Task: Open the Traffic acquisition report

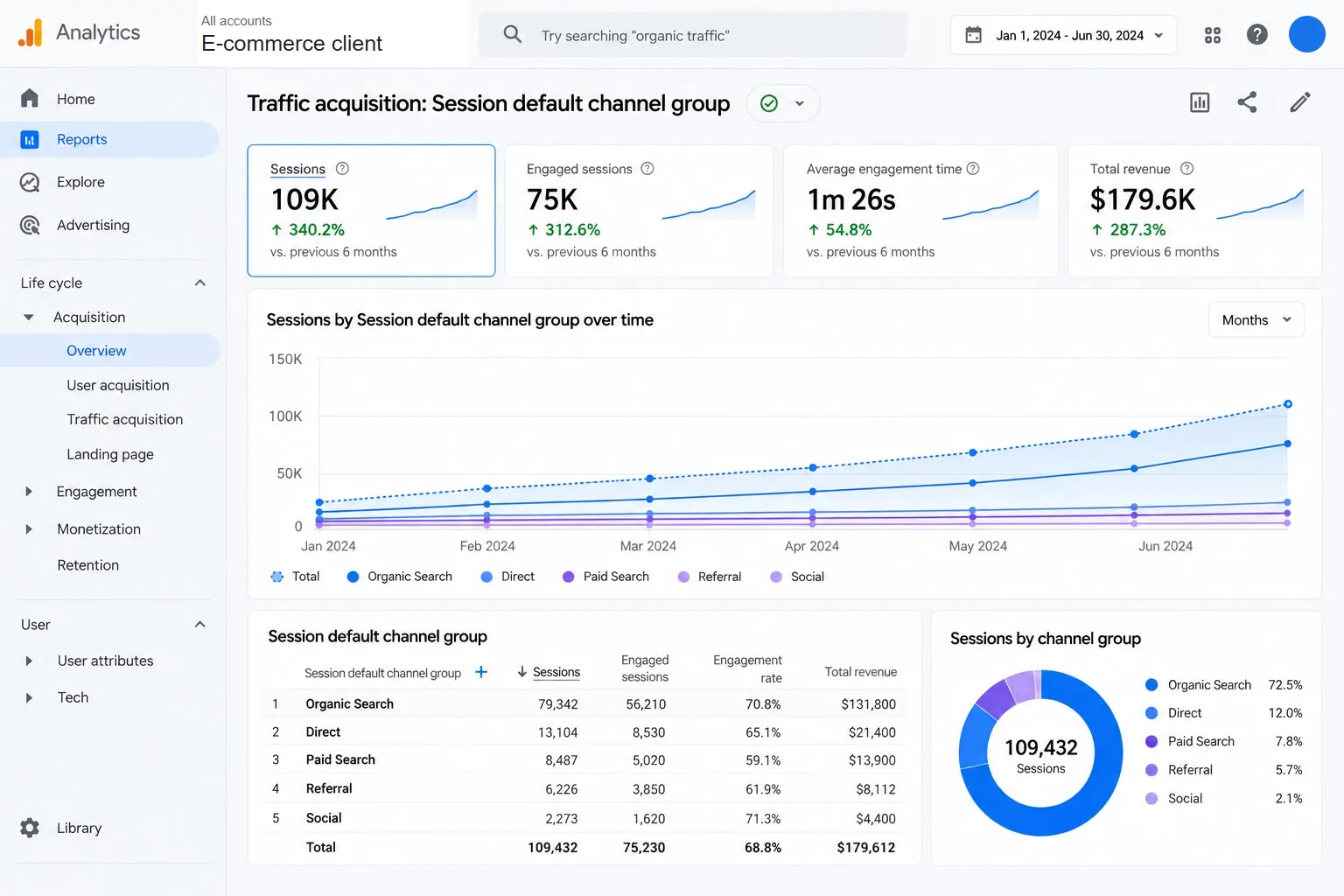Action: (124, 419)
